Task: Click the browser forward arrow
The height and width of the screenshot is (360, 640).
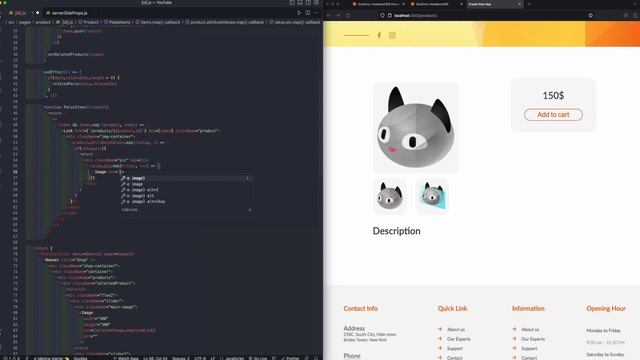Action: pos(338,15)
